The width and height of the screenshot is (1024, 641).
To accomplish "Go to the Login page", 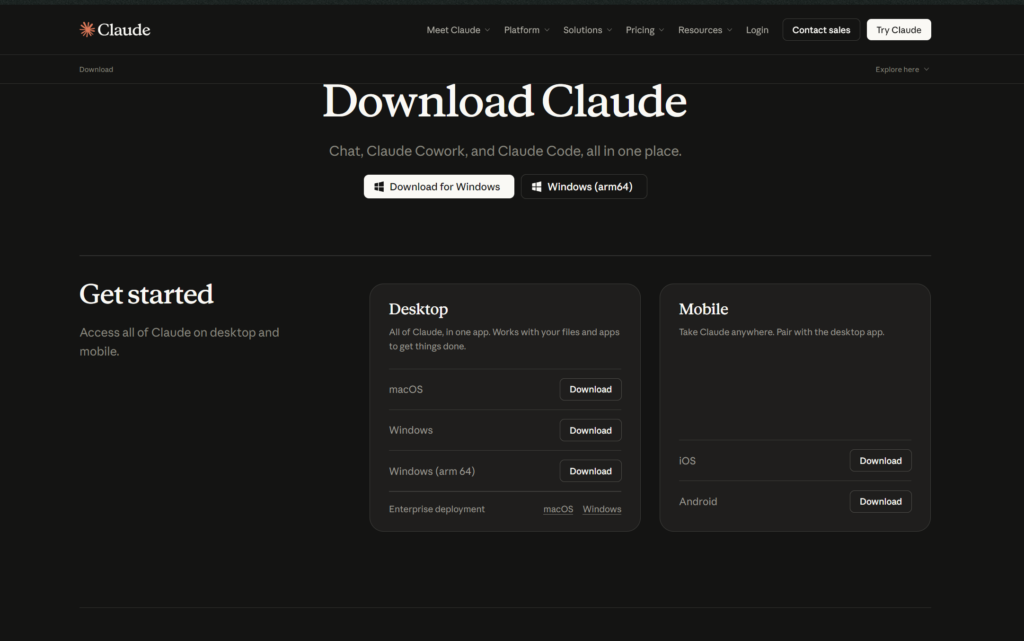I will pyautogui.click(x=757, y=30).
